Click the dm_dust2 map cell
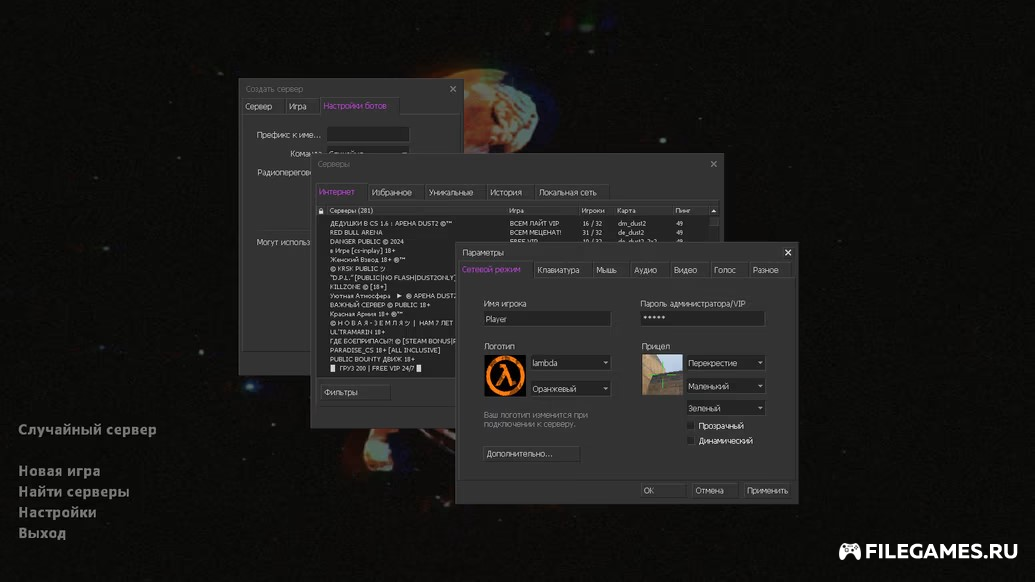1035x582 pixels. (632, 224)
